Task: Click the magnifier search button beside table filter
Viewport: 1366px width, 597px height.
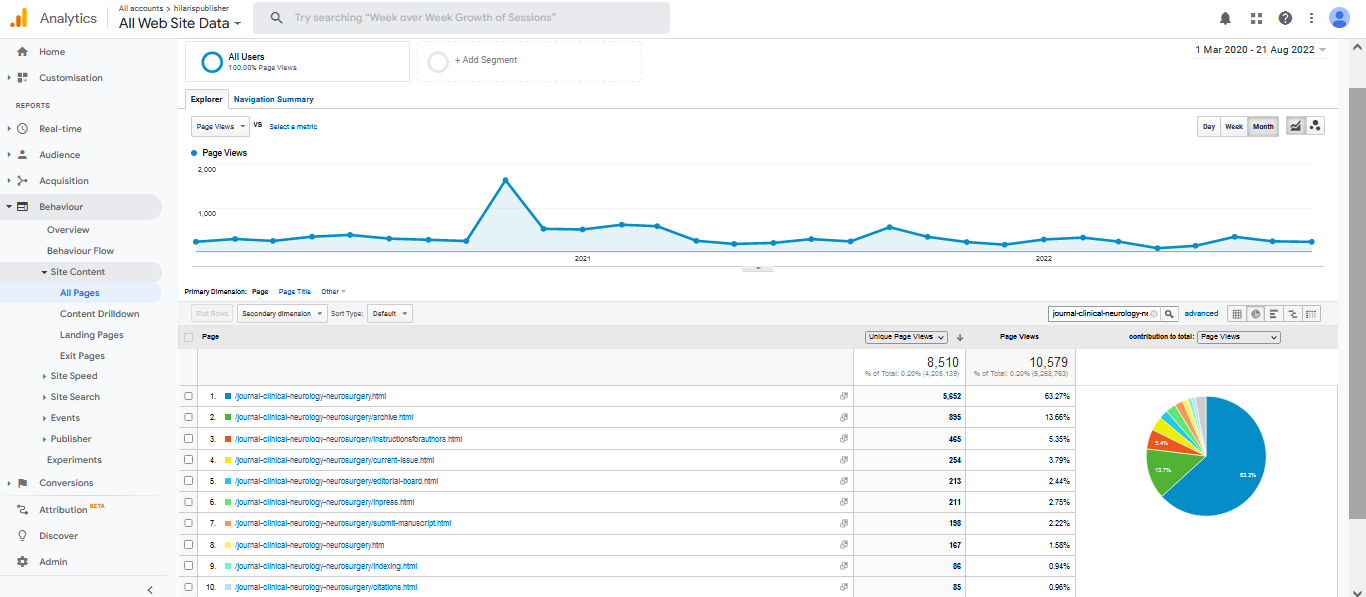Action: click(x=1170, y=314)
